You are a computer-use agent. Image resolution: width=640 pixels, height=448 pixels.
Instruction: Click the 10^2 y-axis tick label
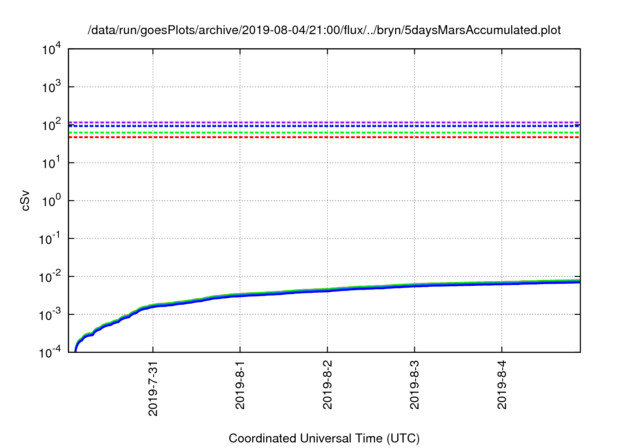click(51, 125)
